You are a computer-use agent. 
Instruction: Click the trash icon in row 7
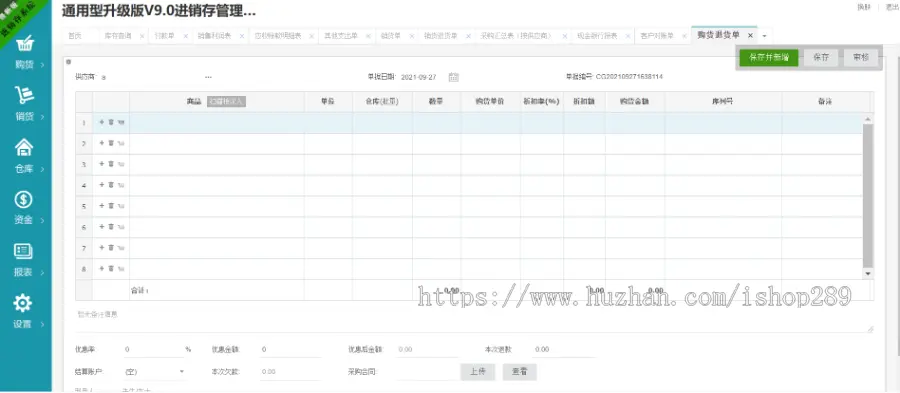pos(111,247)
